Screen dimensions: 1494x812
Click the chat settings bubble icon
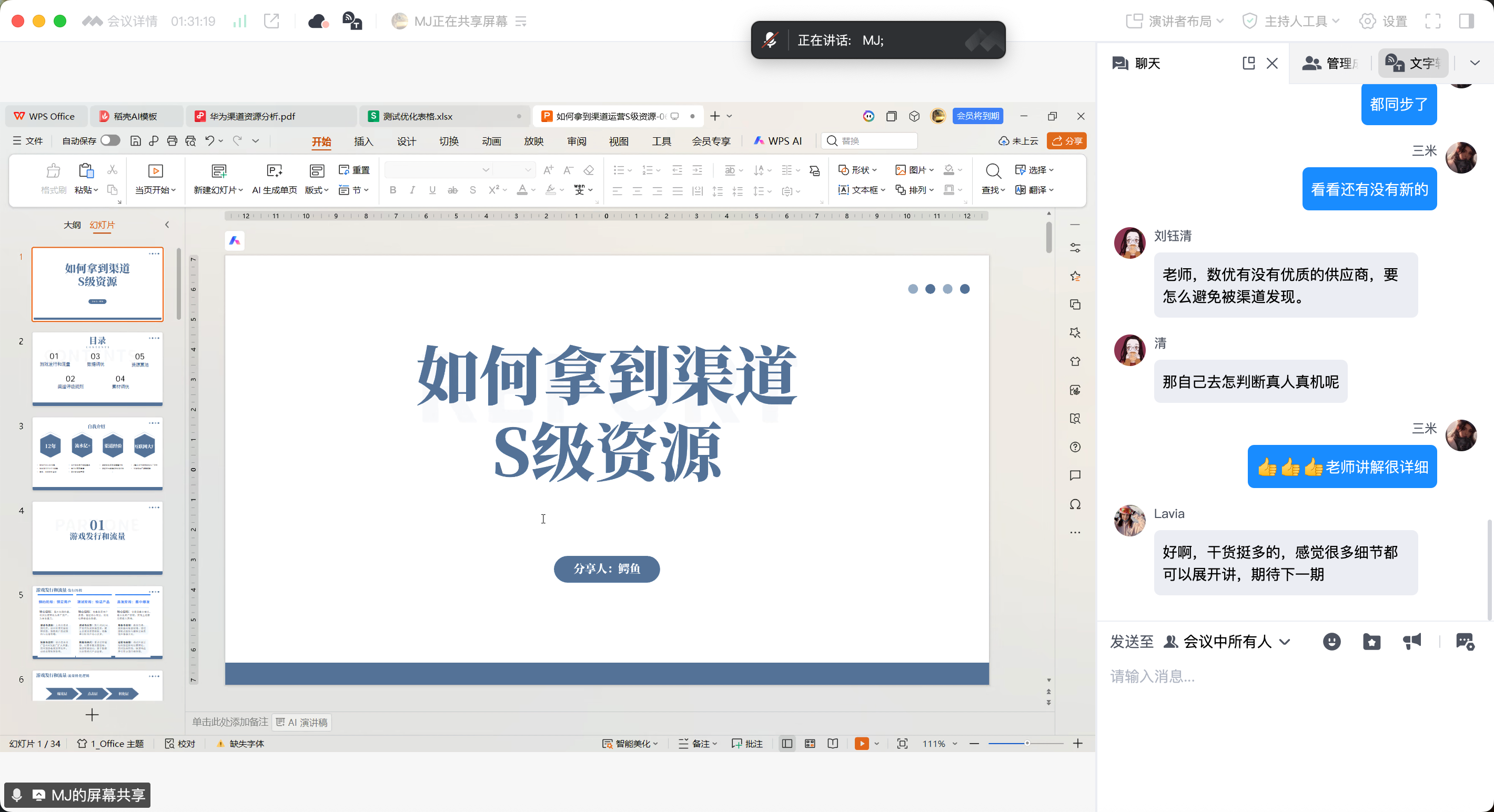click(x=1465, y=642)
